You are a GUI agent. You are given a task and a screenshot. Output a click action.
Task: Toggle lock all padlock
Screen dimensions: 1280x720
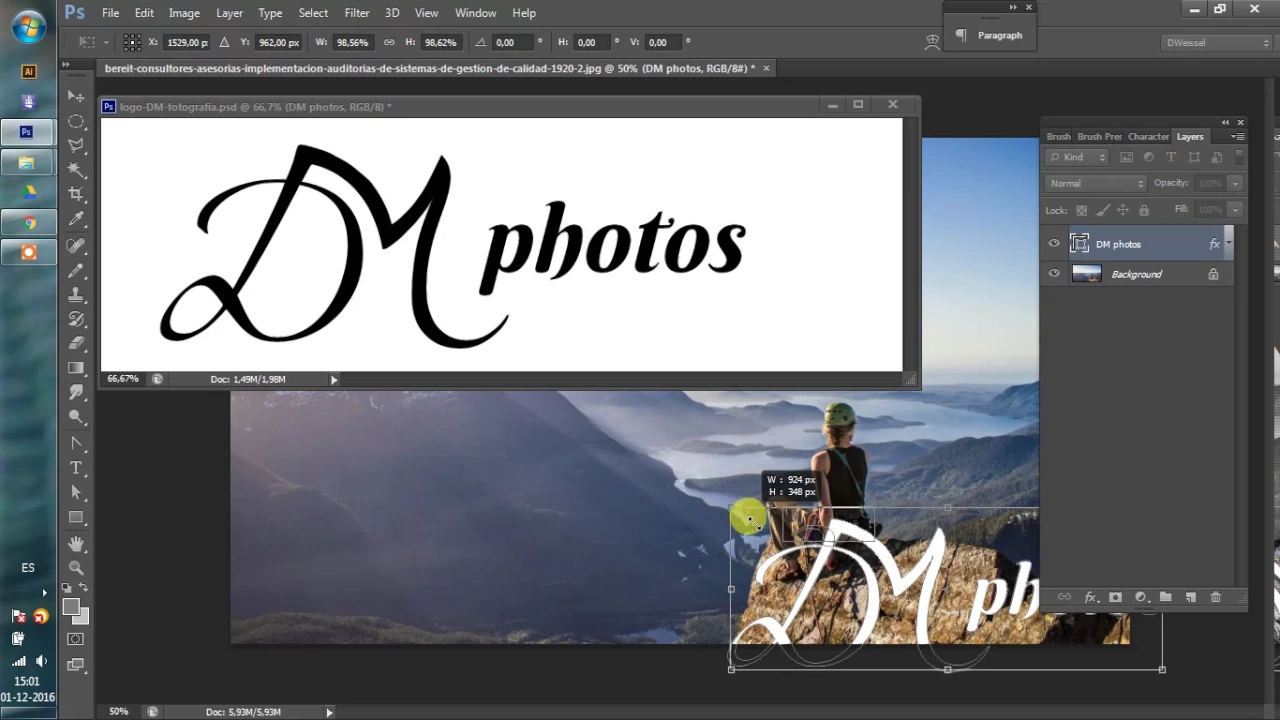point(1144,210)
